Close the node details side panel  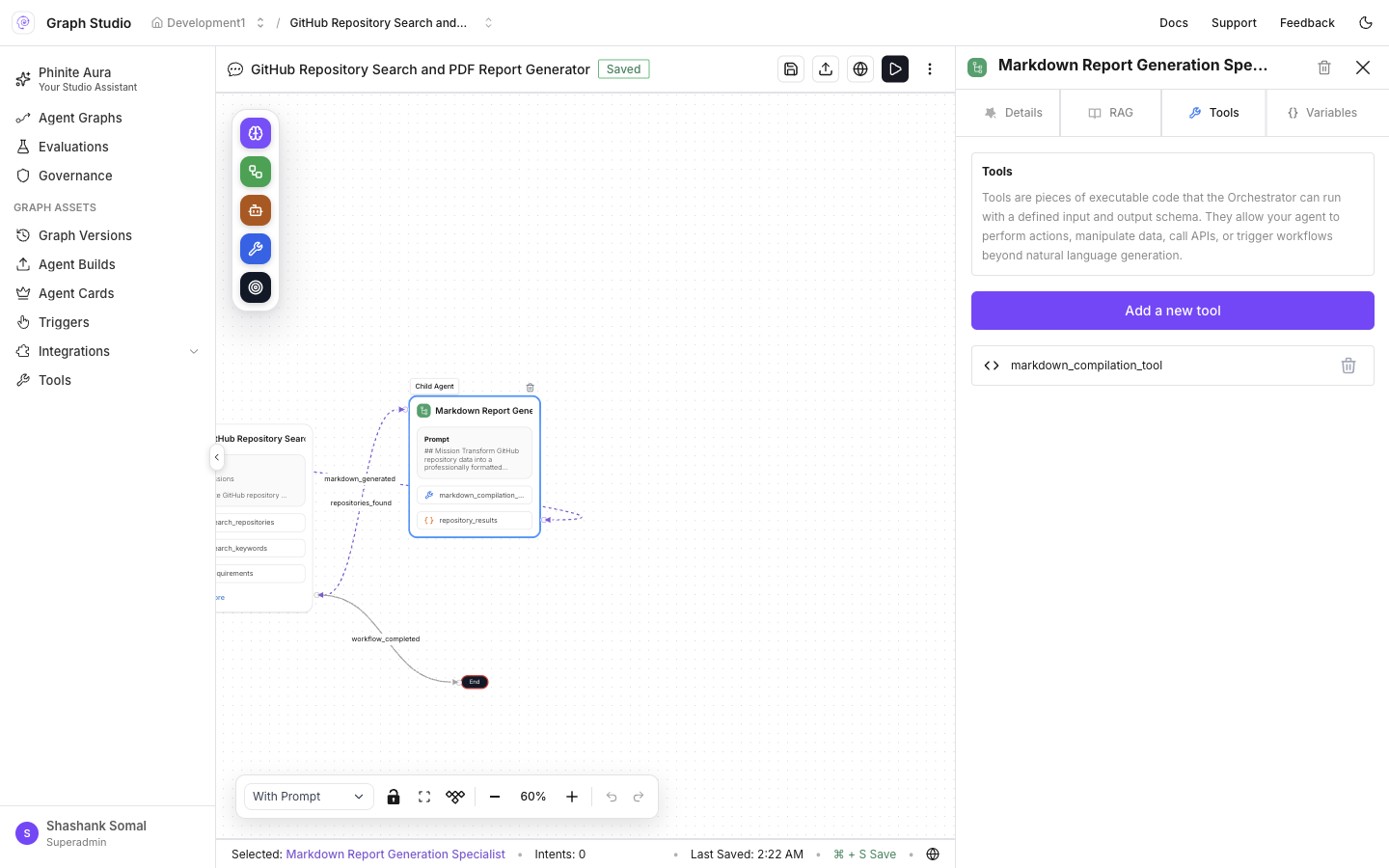tap(1363, 68)
